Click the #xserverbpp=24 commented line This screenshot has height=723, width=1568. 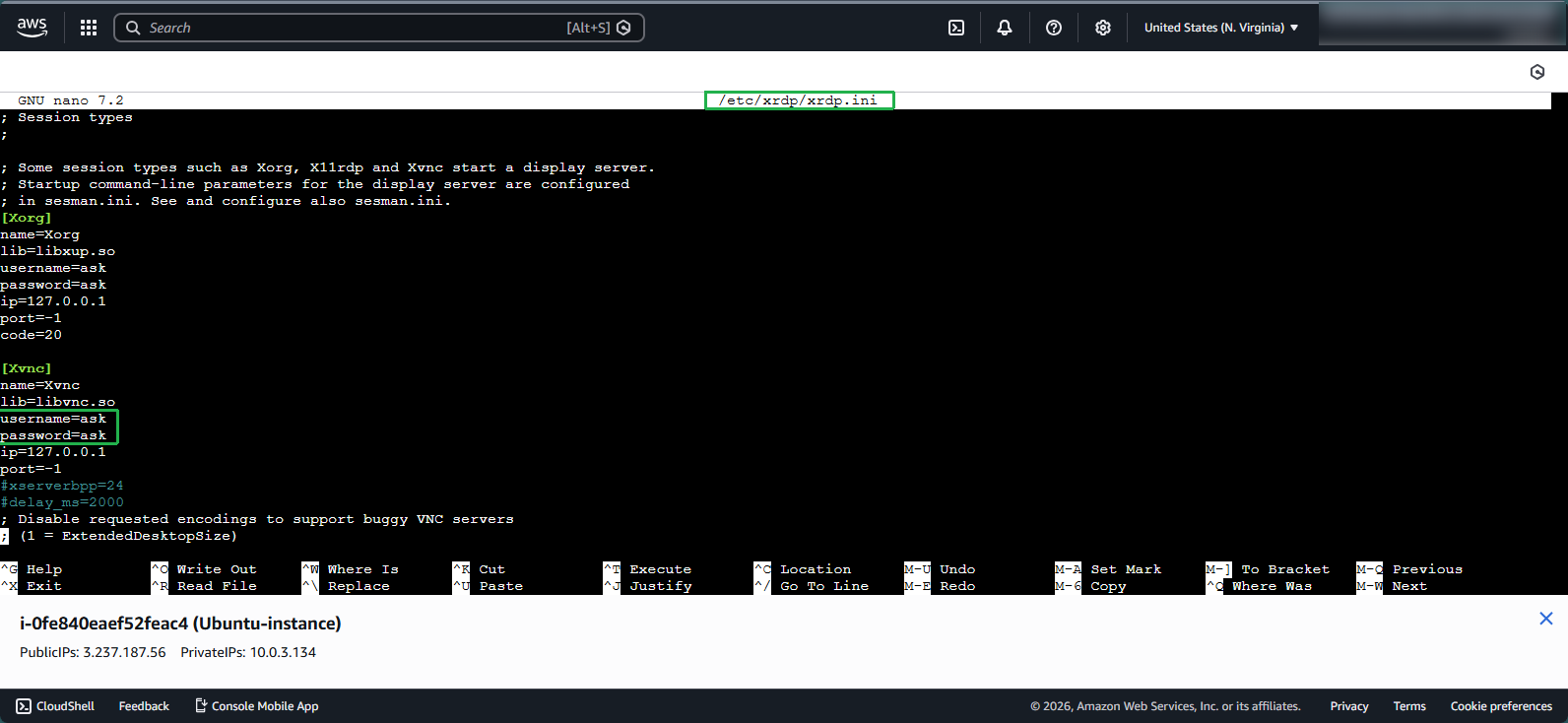[x=62, y=486]
